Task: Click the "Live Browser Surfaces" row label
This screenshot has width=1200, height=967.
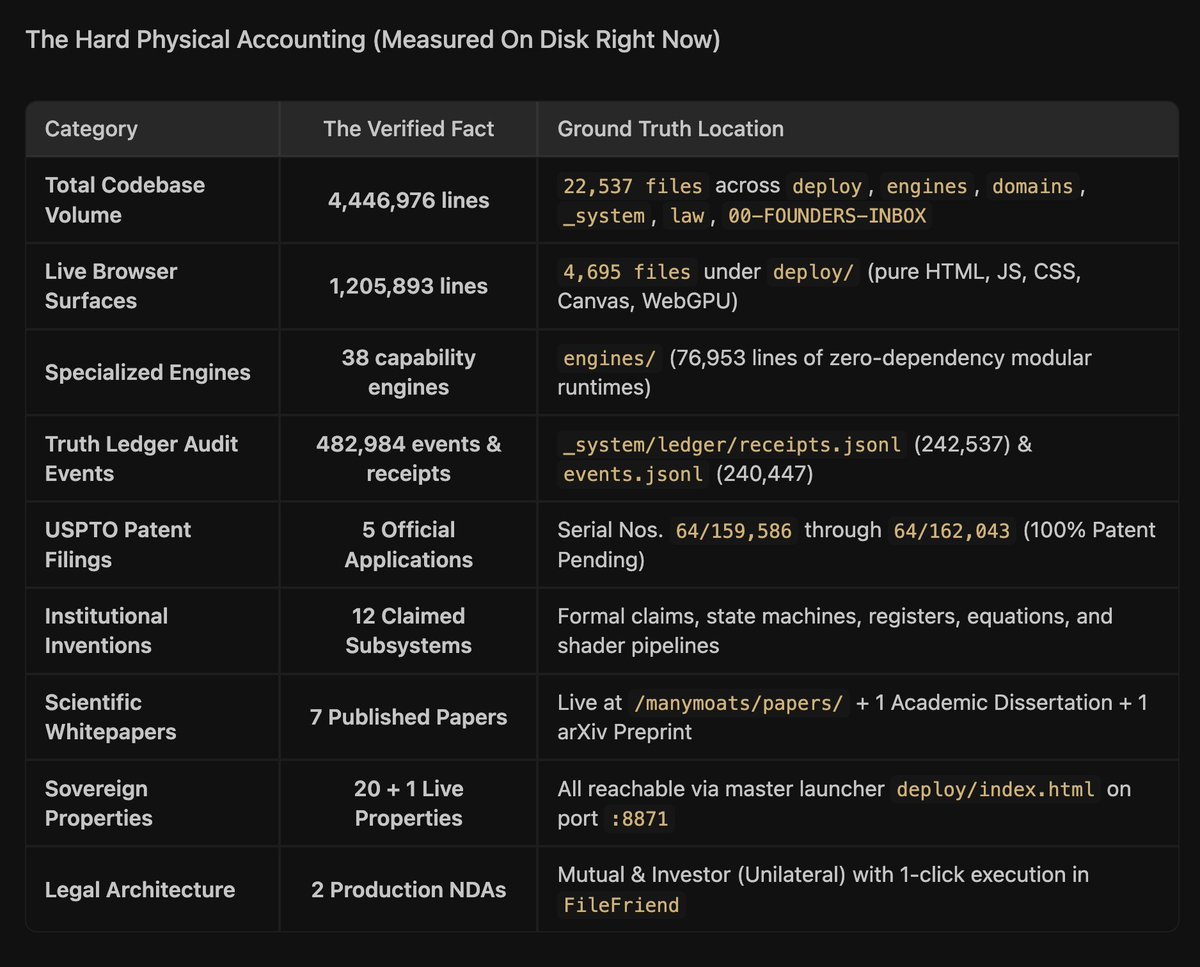Action: (x=111, y=286)
